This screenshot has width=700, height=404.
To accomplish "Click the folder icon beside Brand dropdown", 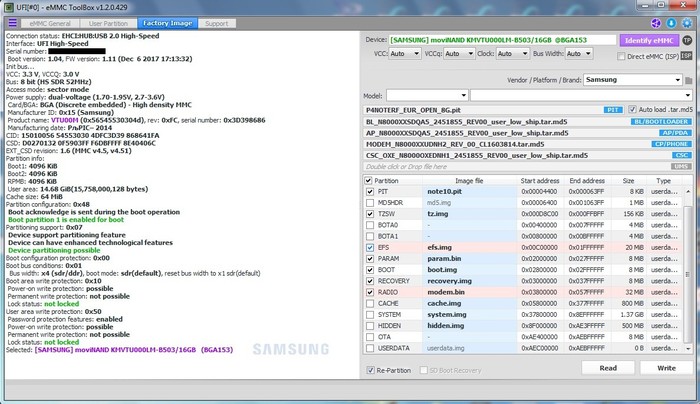I will coord(688,80).
